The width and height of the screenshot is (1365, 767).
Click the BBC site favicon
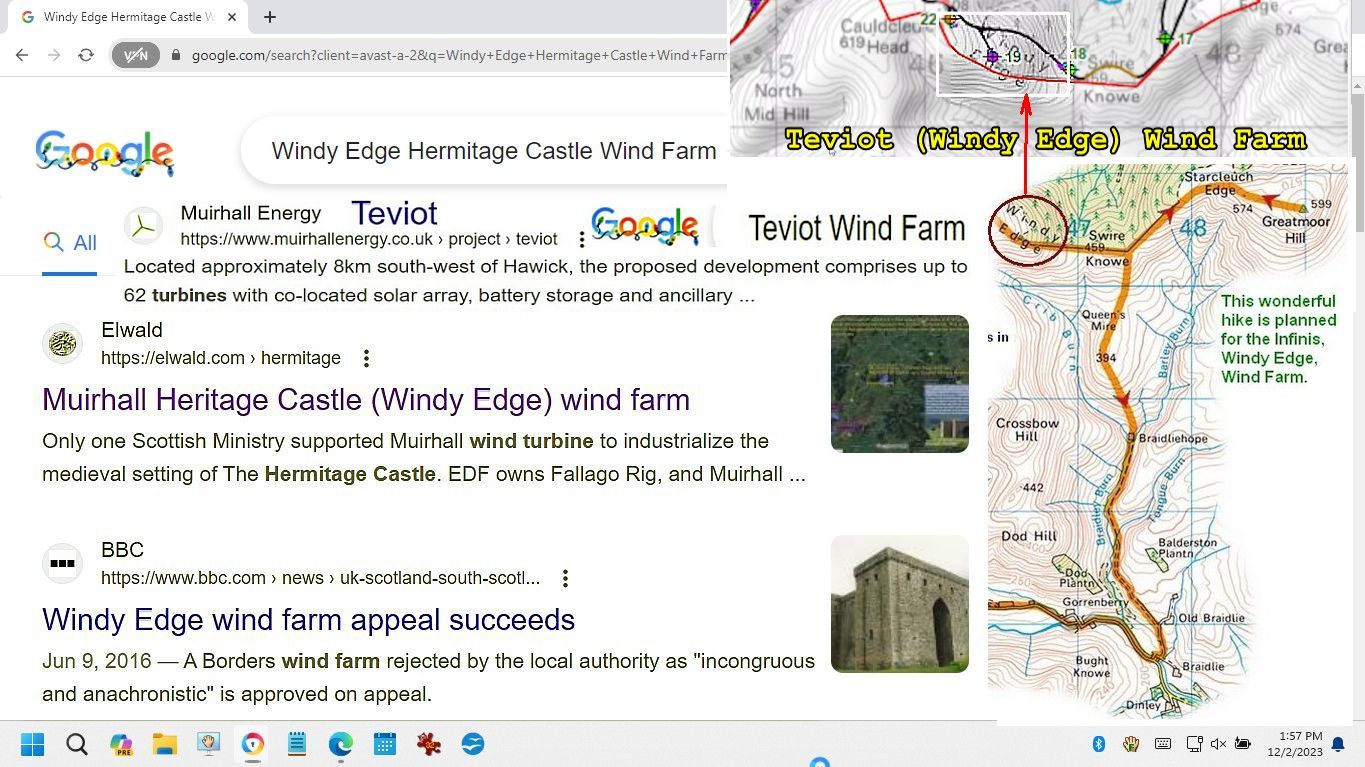(x=62, y=563)
